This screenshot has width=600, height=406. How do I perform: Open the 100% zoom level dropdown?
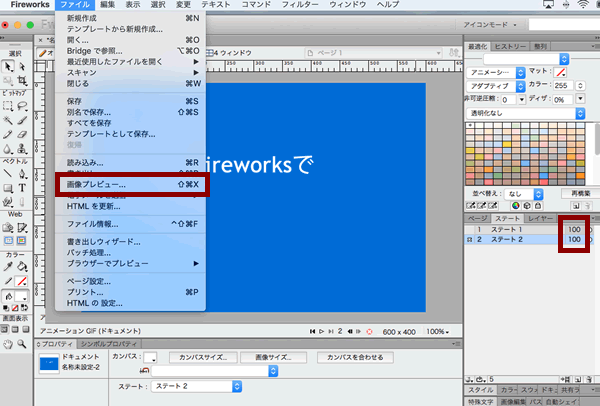click(x=437, y=332)
